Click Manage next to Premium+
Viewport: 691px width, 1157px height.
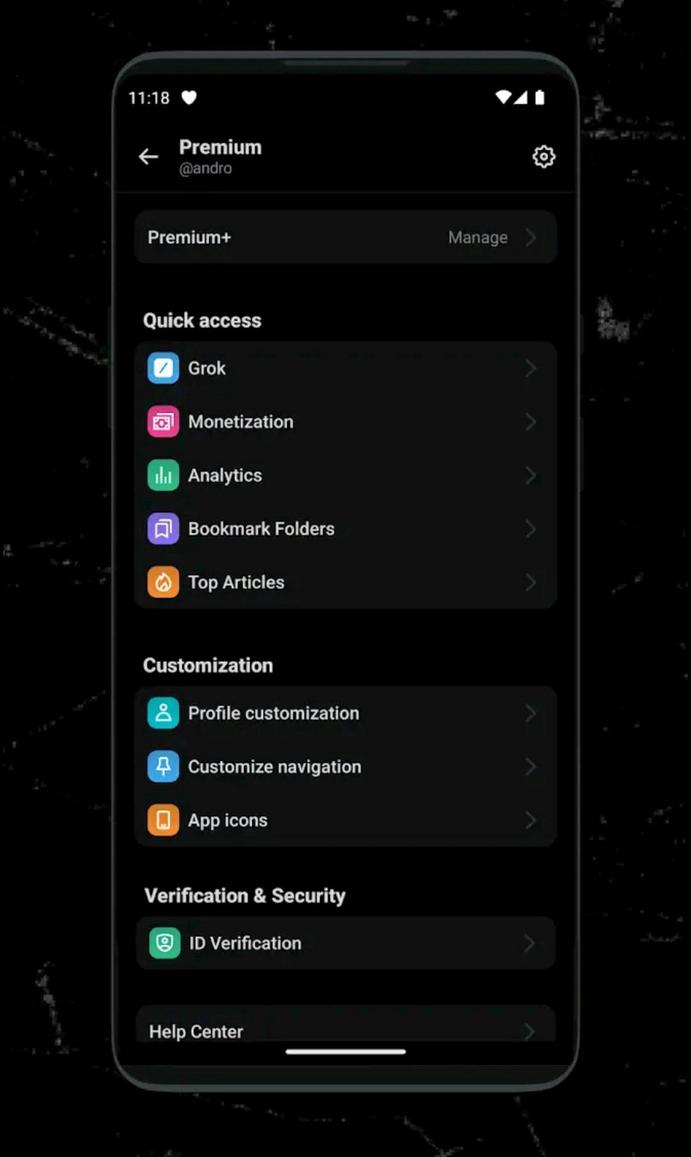477,237
